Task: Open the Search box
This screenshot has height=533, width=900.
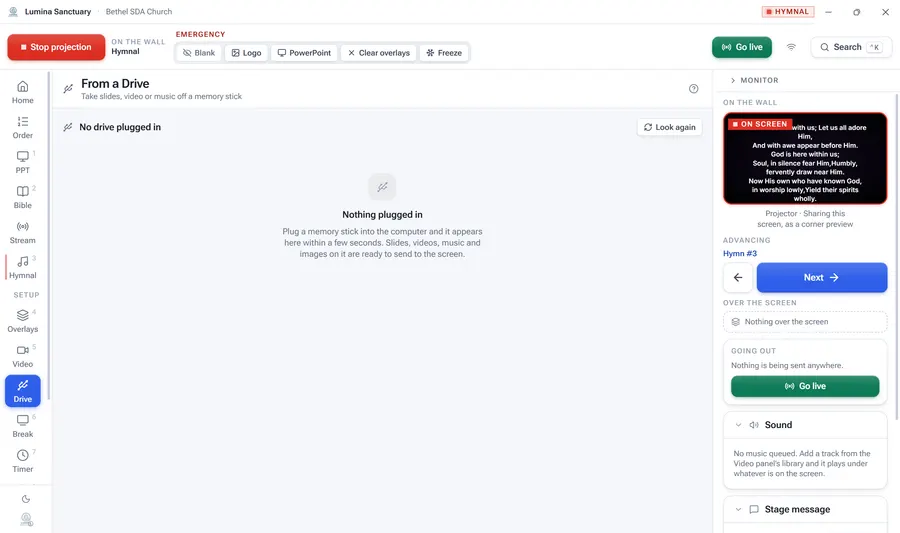Action: click(851, 47)
